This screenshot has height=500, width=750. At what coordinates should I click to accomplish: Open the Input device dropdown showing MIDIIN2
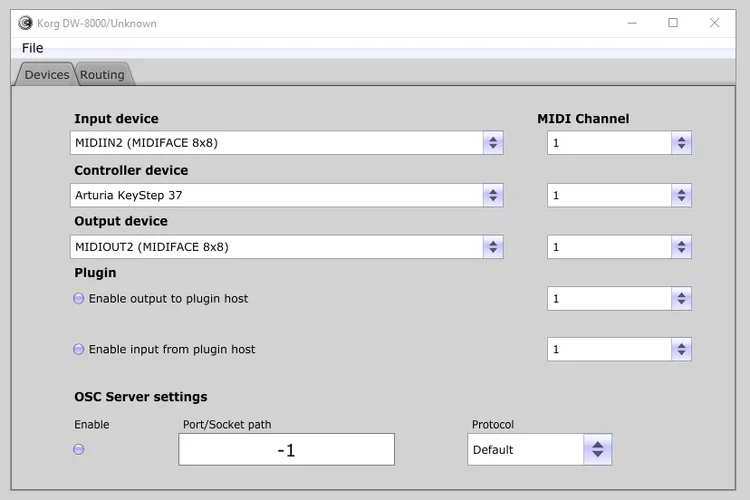[287, 143]
